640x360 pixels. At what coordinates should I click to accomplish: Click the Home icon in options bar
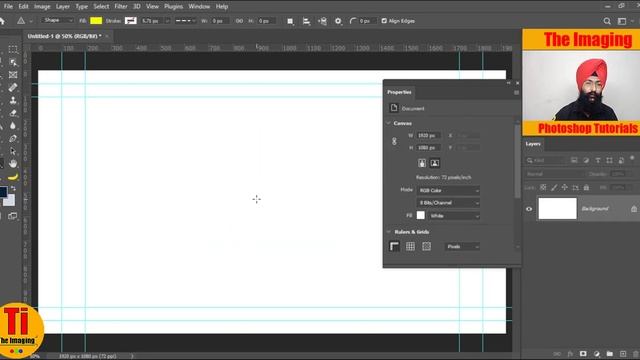2,21
